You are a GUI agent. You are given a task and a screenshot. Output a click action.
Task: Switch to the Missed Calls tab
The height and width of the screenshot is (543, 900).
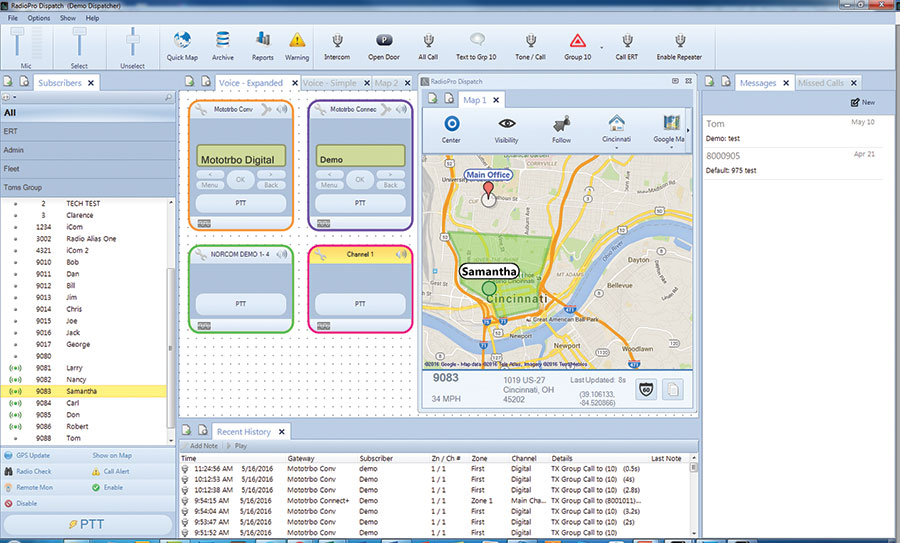tap(820, 83)
